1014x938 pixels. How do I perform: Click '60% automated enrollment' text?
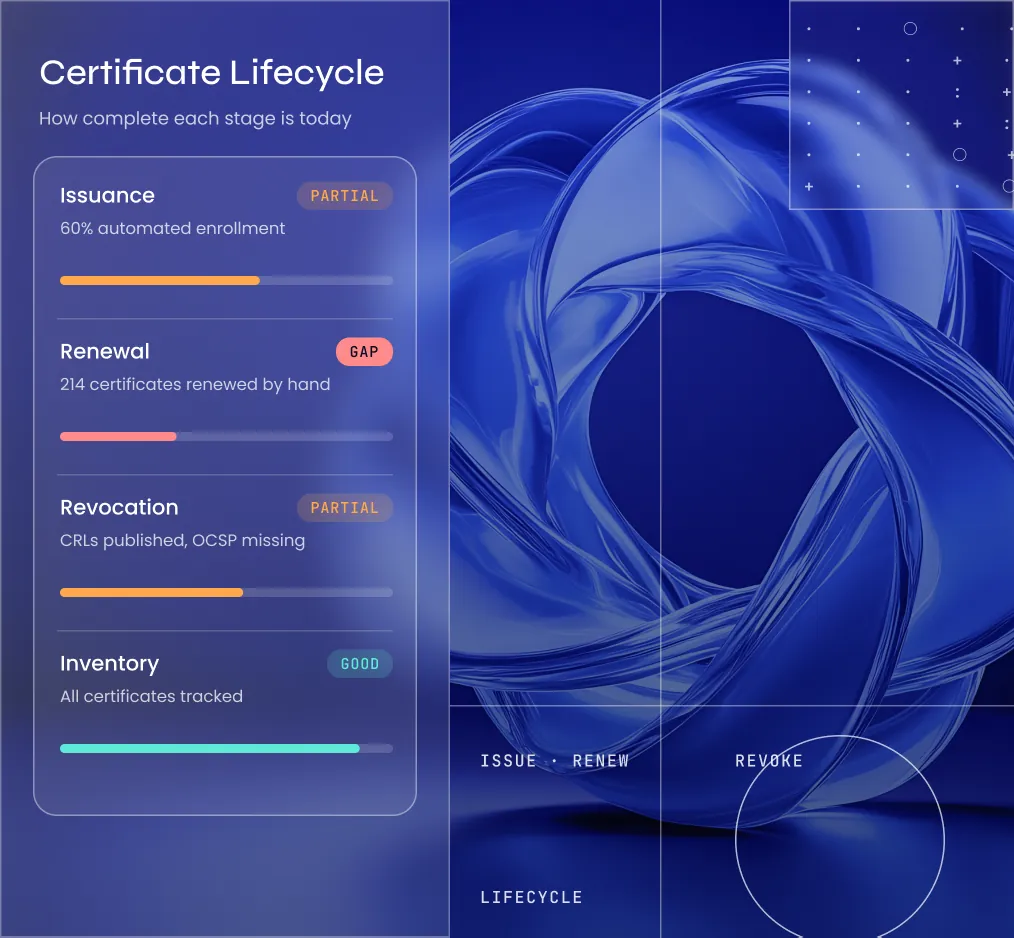click(173, 228)
